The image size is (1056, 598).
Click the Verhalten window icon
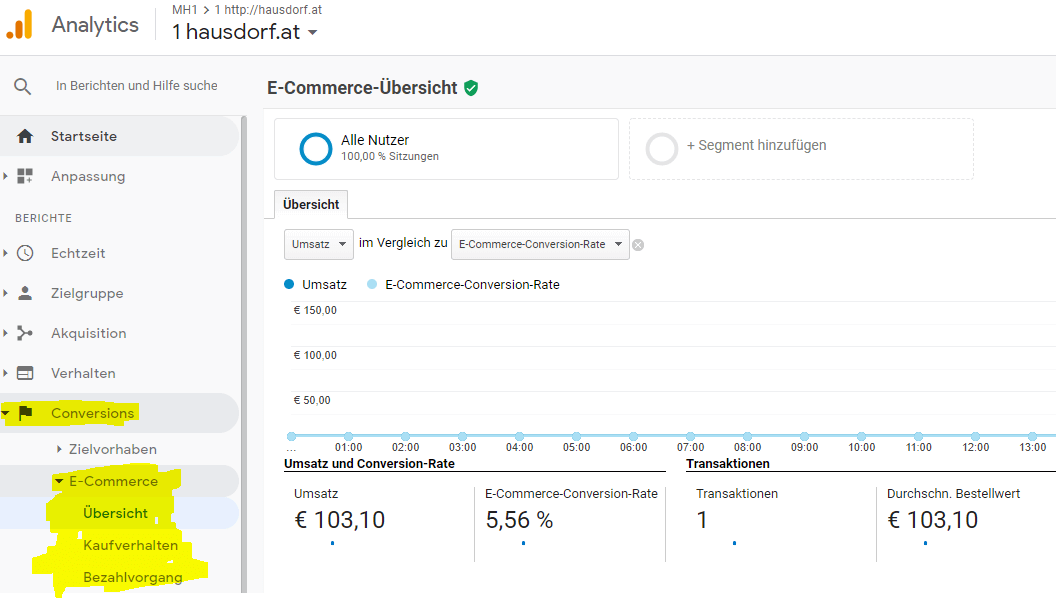(25, 373)
